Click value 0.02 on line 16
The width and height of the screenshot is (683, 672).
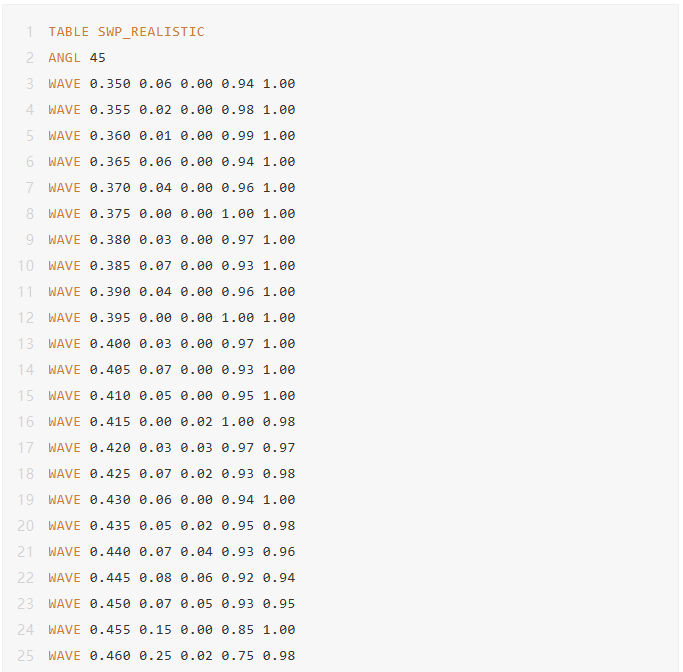pyautogui.click(x=196, y=422)
